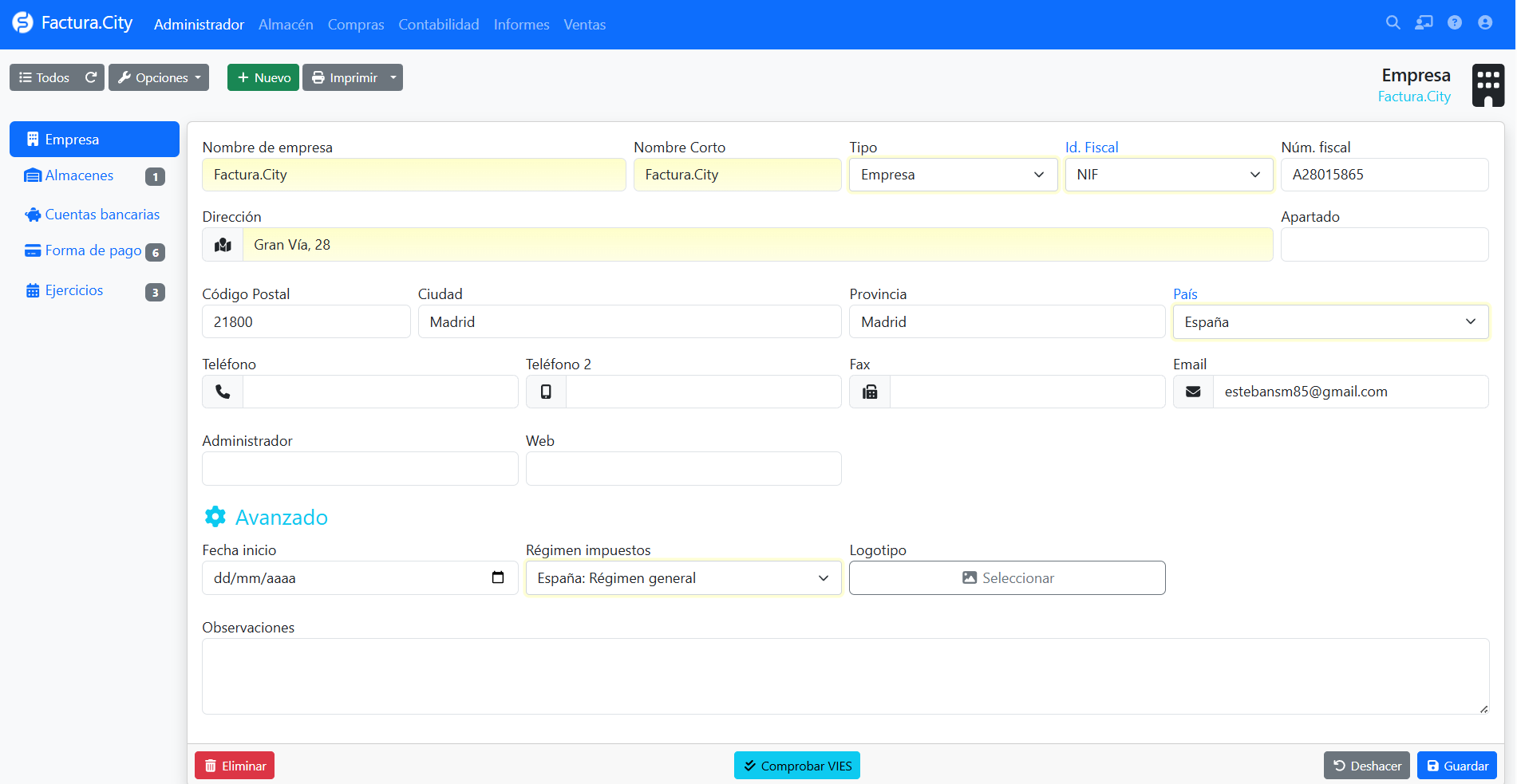
Task: Open the Contabilidad menu
Action: (439, 25)
